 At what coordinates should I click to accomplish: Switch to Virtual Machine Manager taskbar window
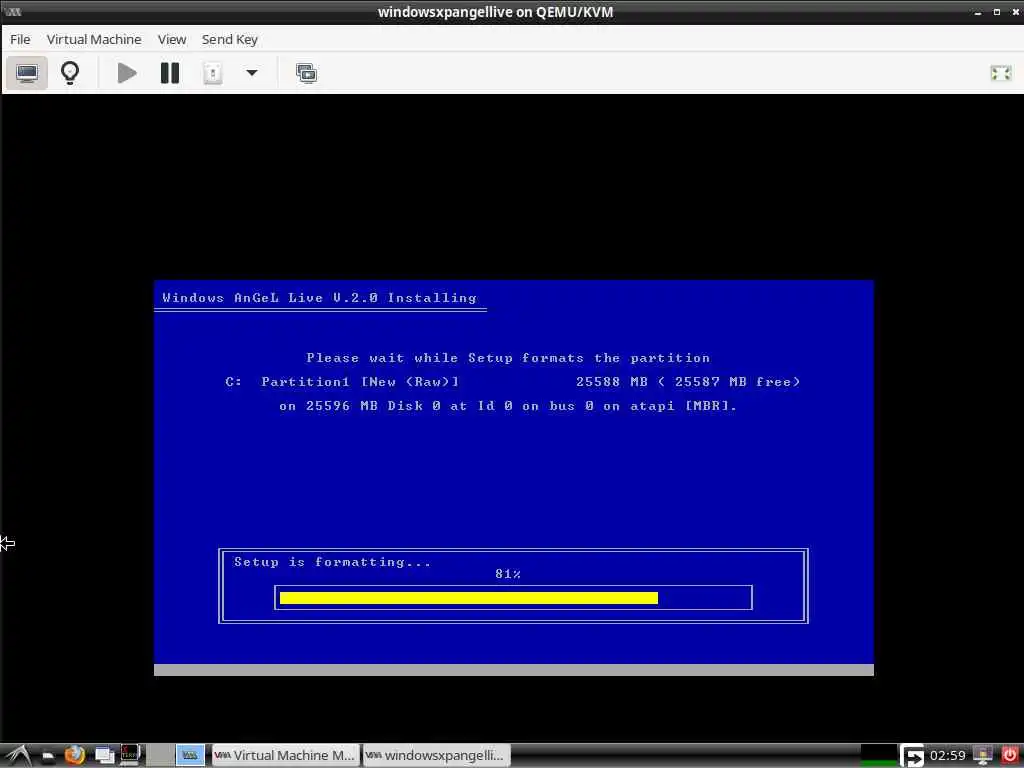tap(285, 755)
